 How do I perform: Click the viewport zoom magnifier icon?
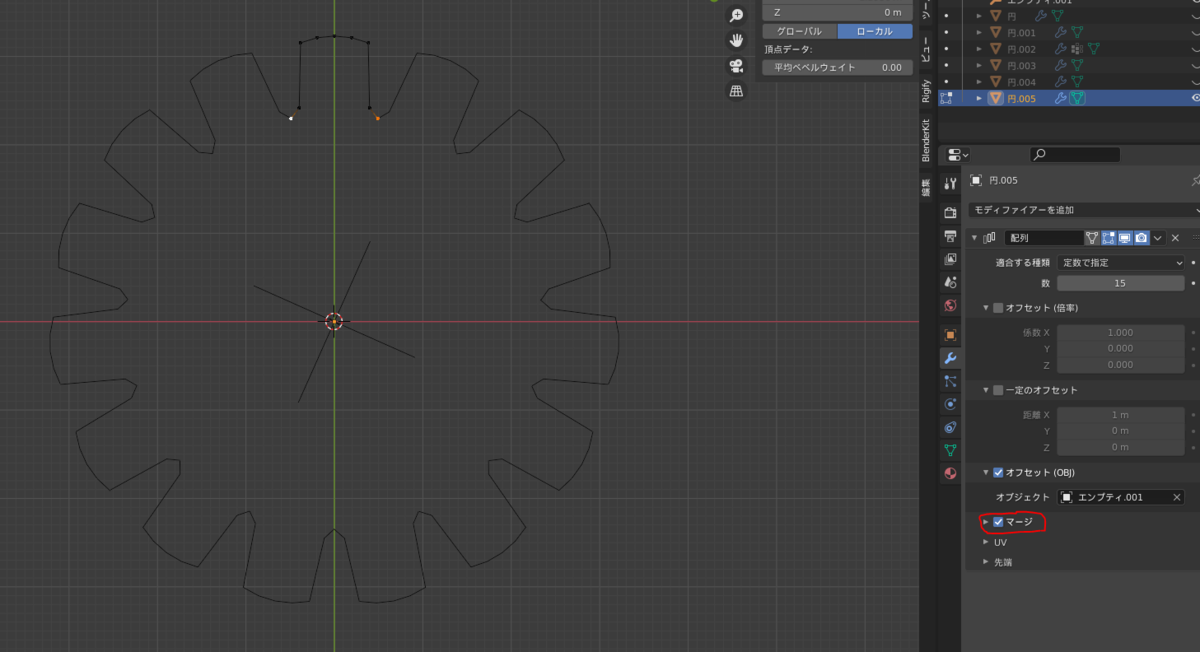pyautogui.click(x=736, y=15)
